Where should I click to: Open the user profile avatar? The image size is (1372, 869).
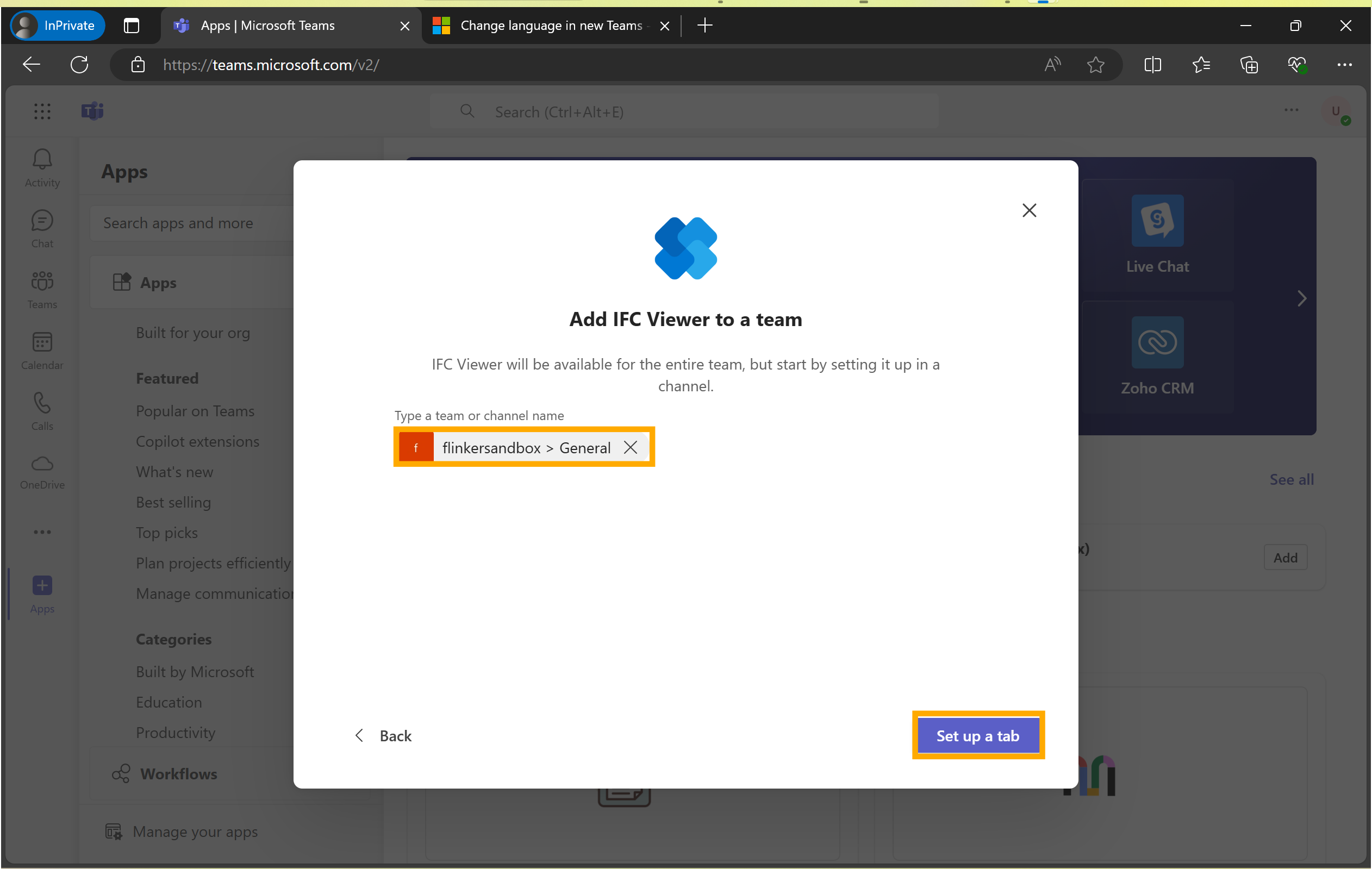click(1336, 111)
